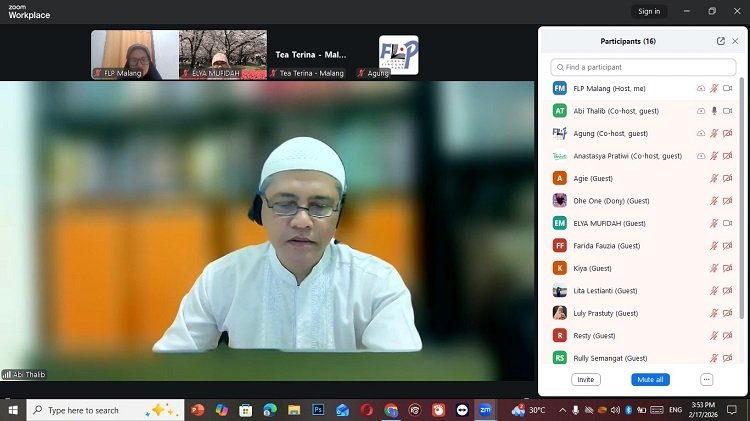Open Photoshop from the taskbar
The width and height of the screenshot is (750, 421).
318,410
